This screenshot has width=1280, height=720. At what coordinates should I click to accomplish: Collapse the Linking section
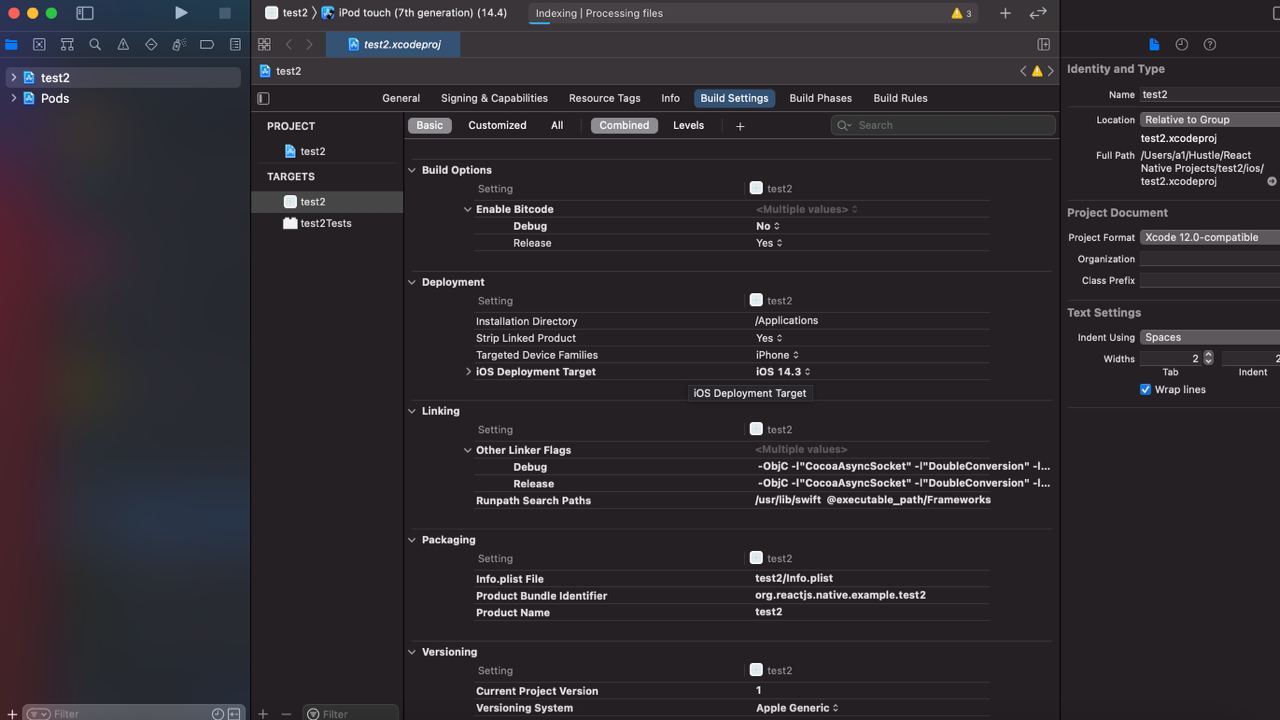click(411, 411)
